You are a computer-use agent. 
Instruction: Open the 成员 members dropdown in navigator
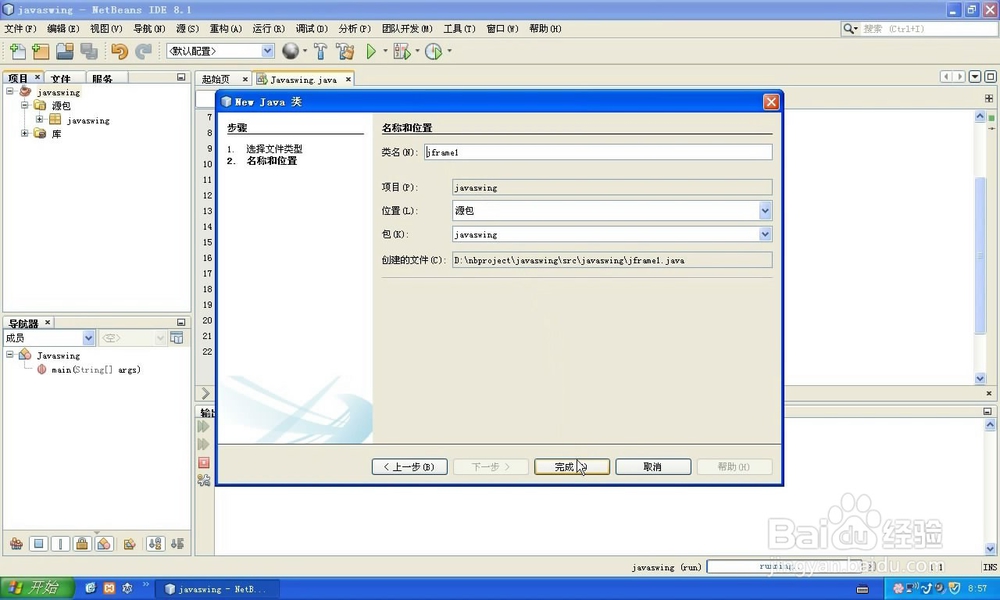pyautogui.click(x=89, y=338)
